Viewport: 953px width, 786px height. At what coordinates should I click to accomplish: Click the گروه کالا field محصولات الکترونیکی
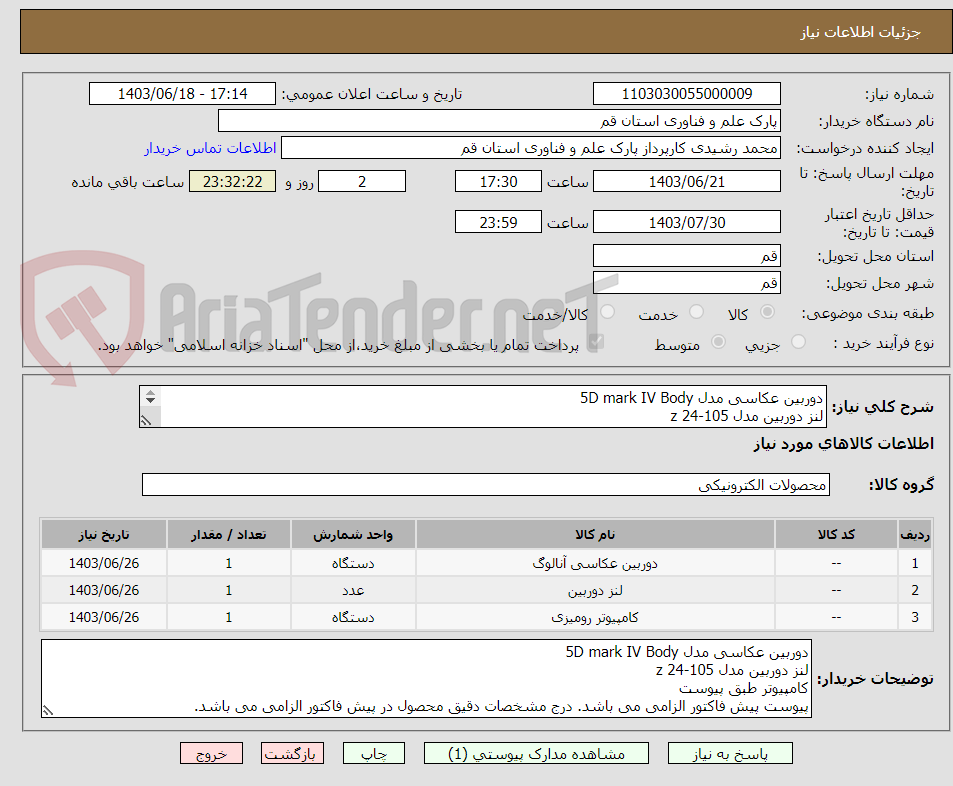pyautogui.click(x=486, y=484)
